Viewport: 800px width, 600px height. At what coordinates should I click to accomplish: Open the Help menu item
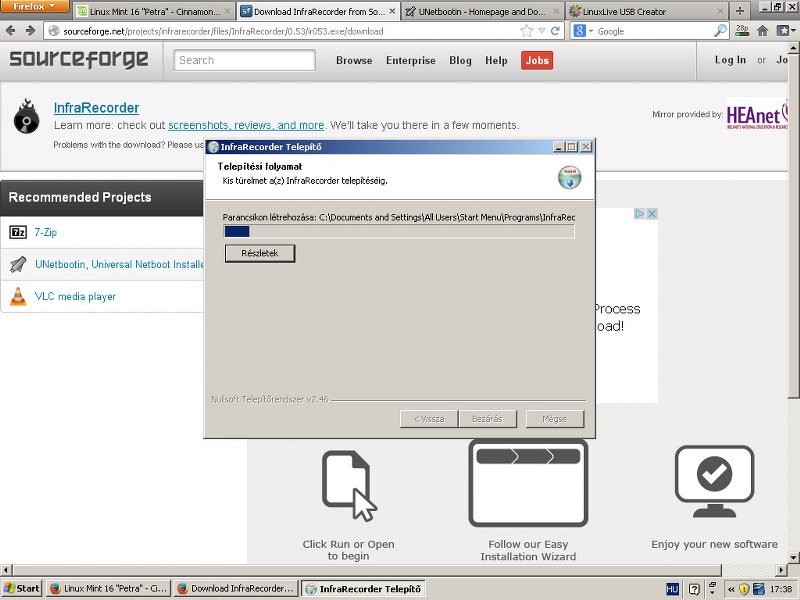(496, 60)
